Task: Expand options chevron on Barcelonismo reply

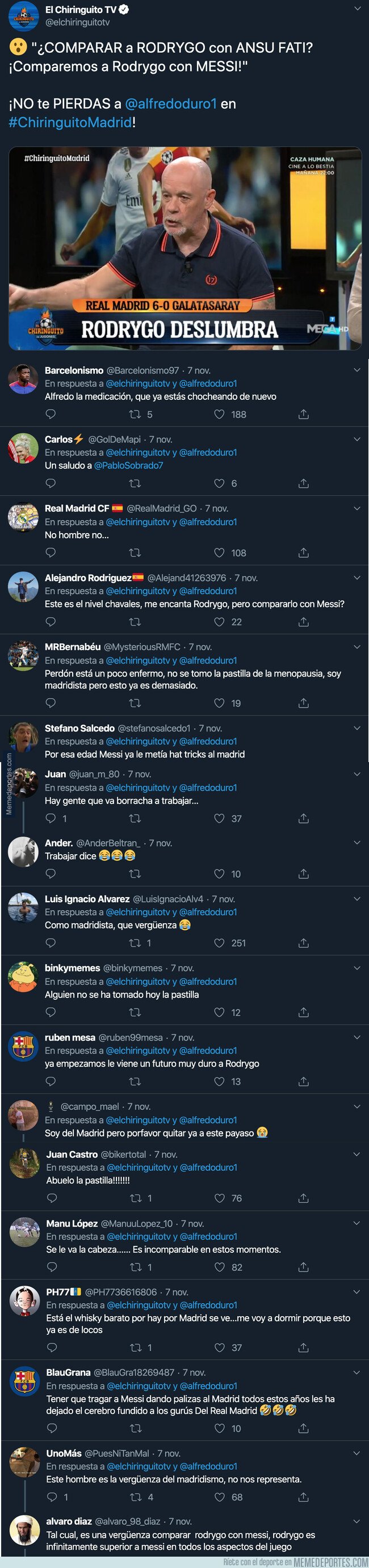Action: pos(357,370)
